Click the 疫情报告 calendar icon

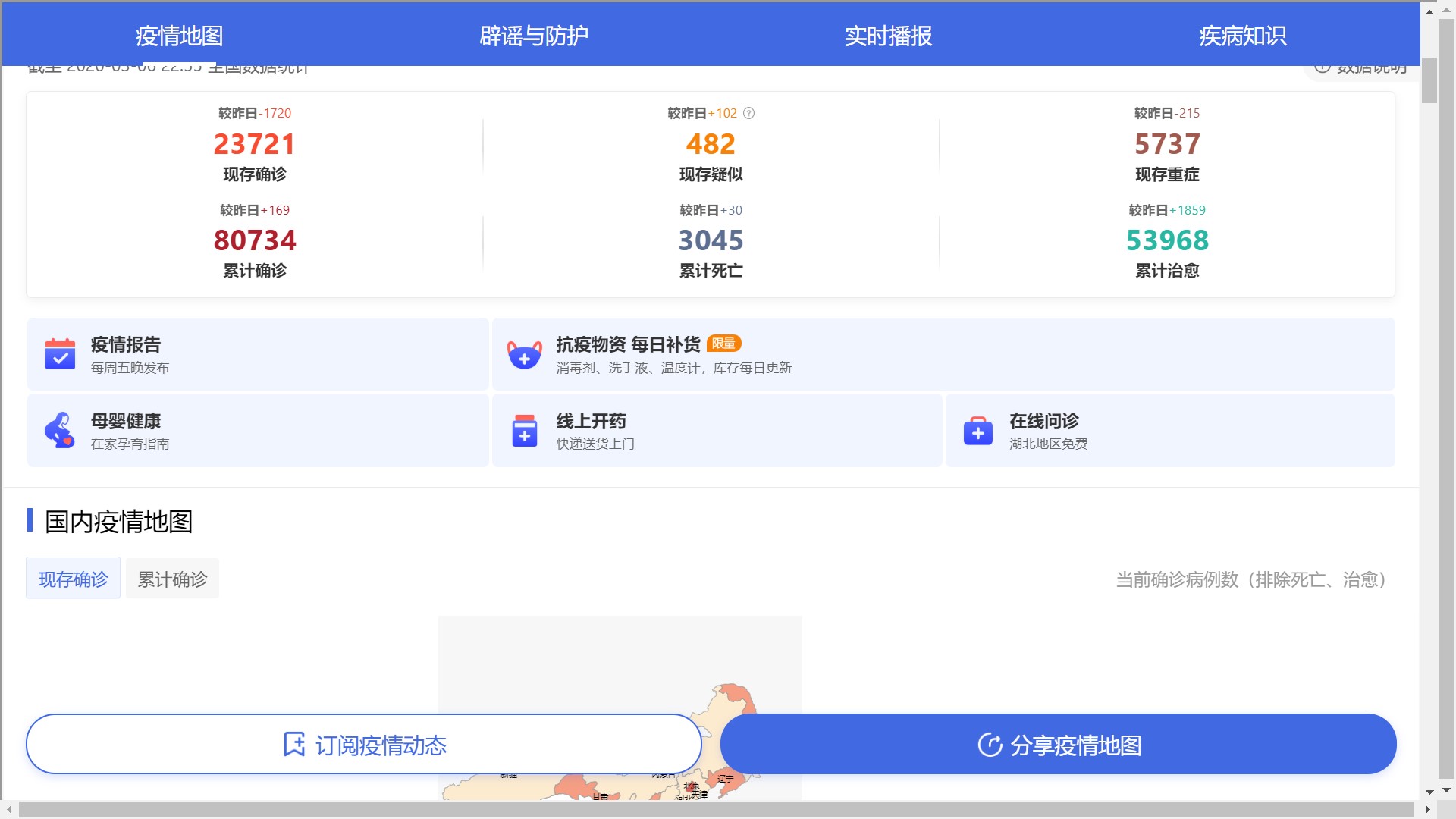[60, 354]
